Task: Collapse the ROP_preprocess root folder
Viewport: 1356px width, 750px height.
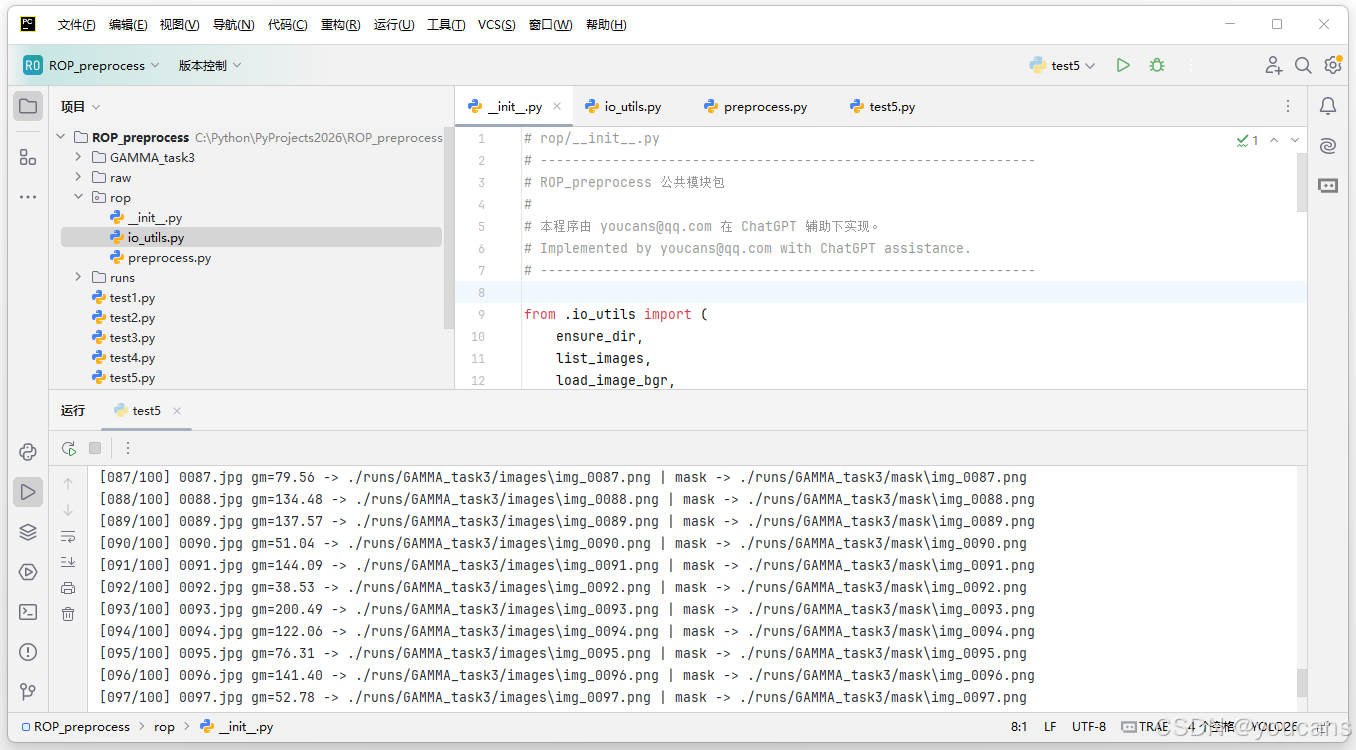Action: coord(60,137)
